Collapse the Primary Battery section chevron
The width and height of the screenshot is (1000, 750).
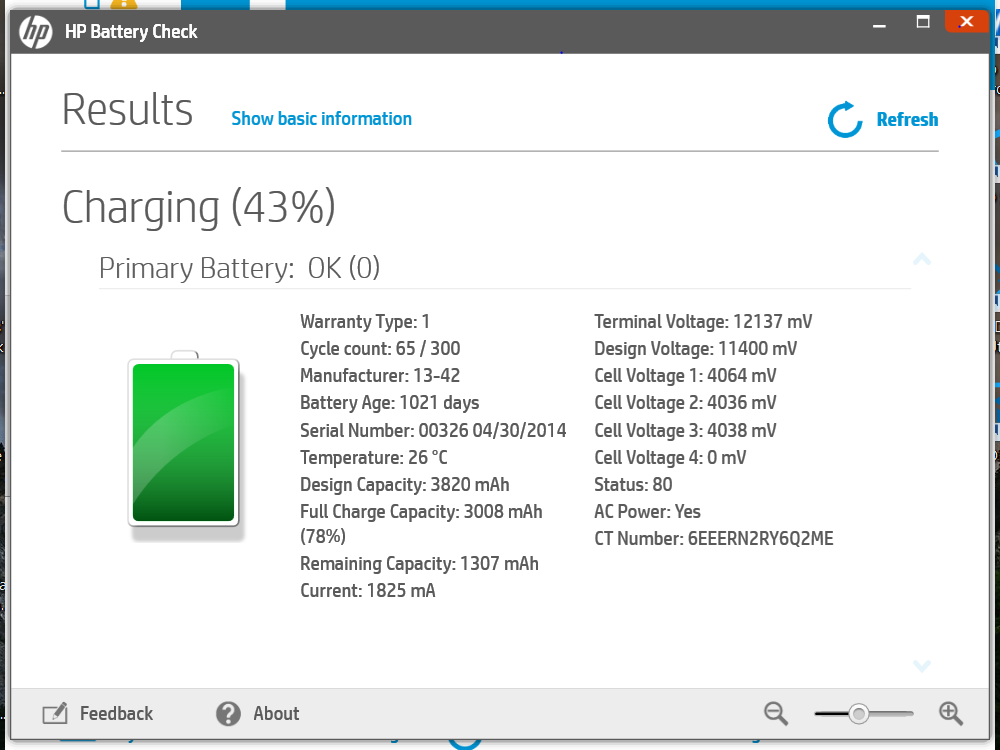(x=922, y=259)
